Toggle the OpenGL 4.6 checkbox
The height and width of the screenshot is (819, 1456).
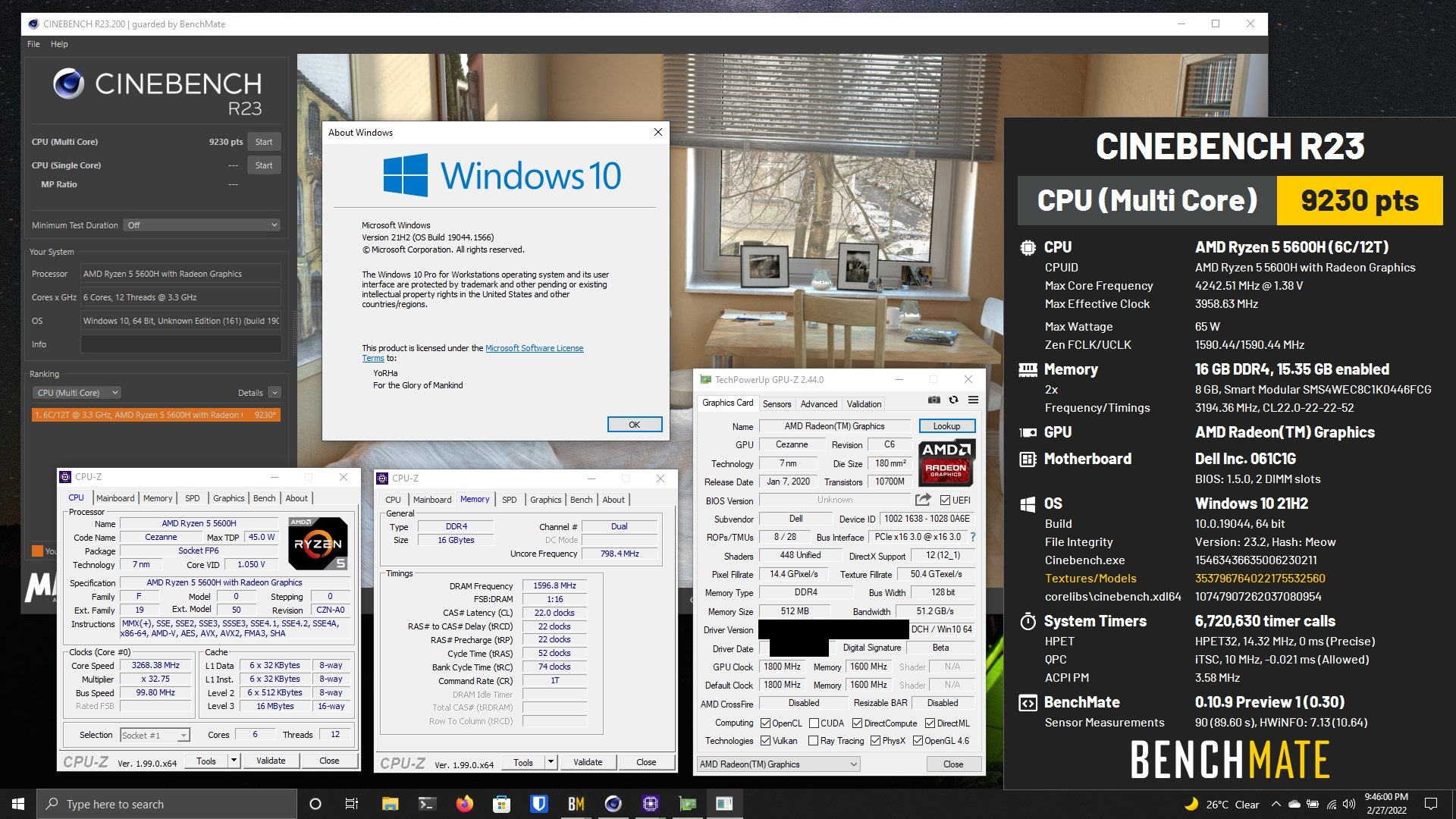click(918, 741)
